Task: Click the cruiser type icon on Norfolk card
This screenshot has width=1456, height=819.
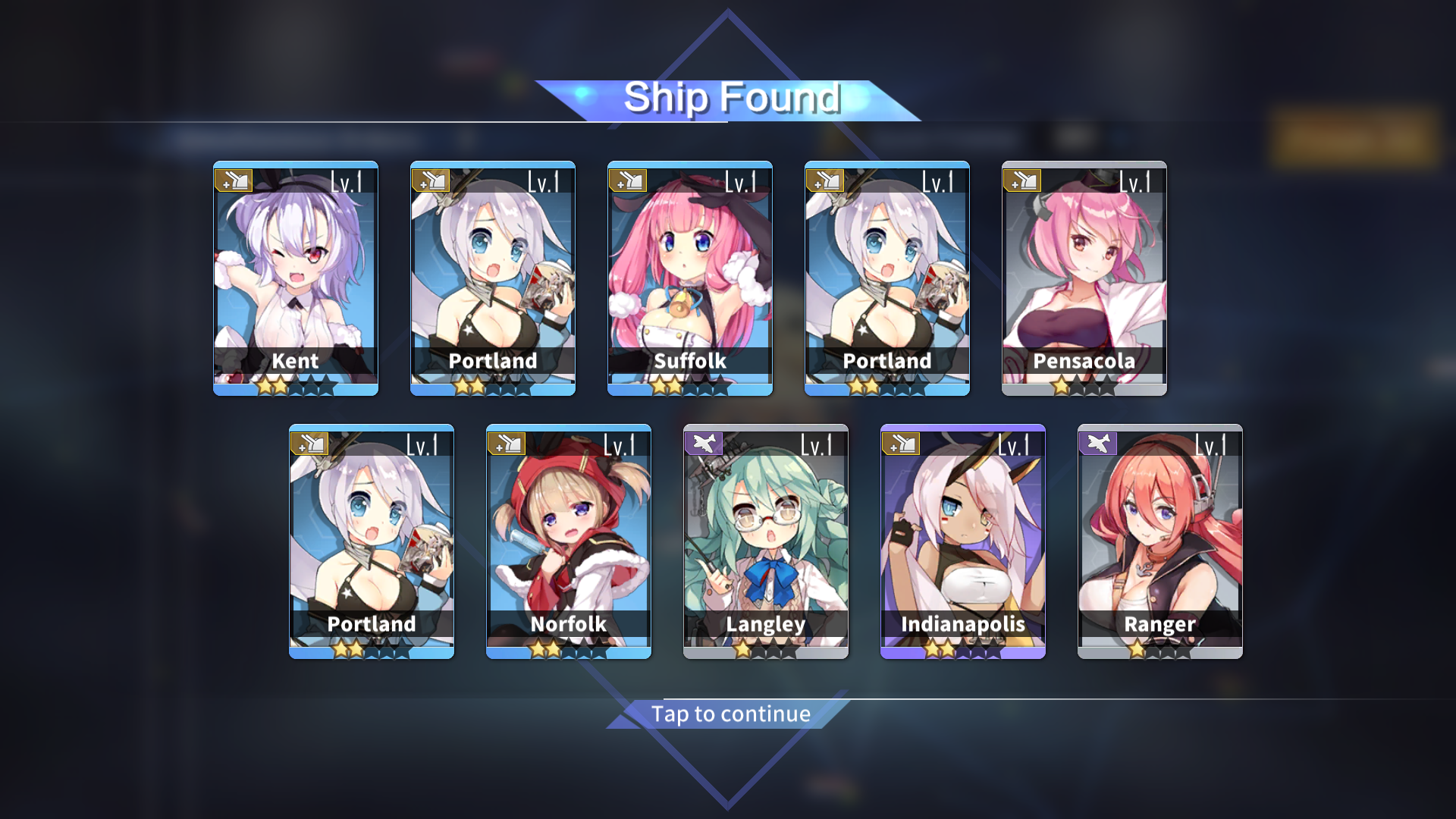Action: click(x=507, y=444)
